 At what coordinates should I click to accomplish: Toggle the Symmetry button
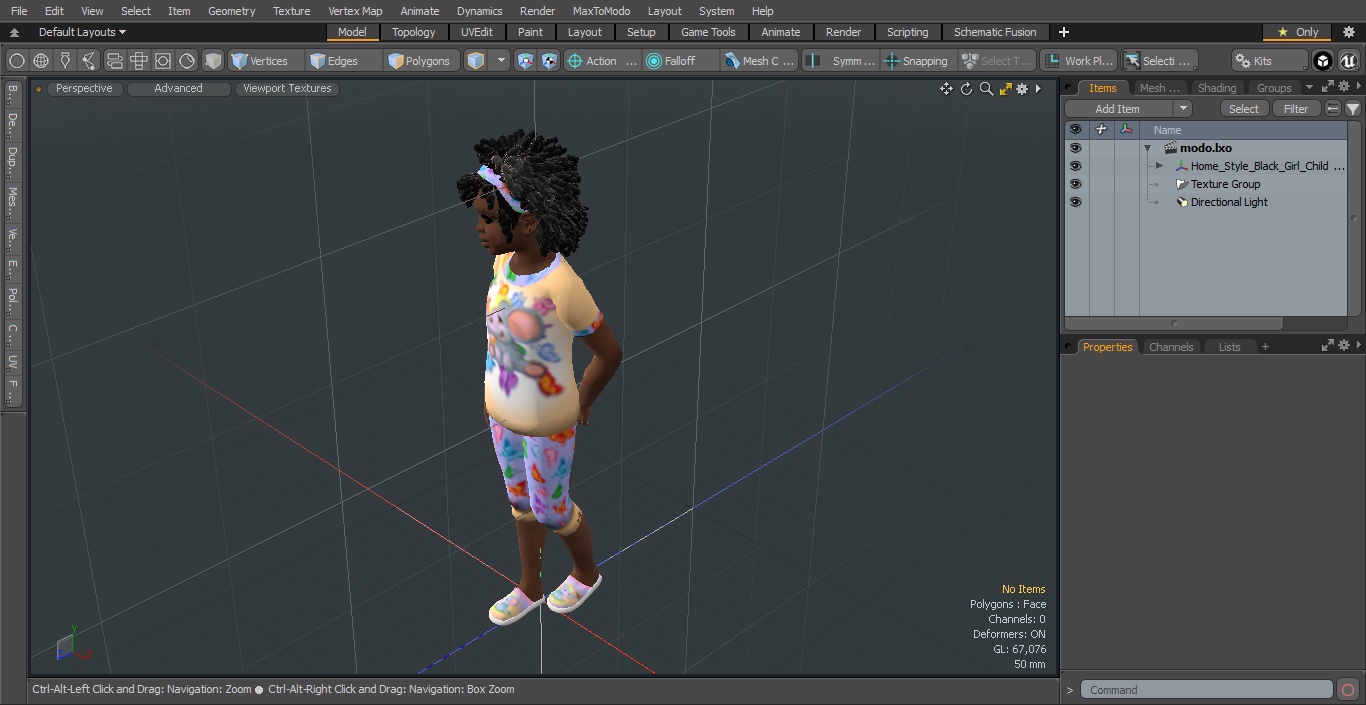[840, 61]
